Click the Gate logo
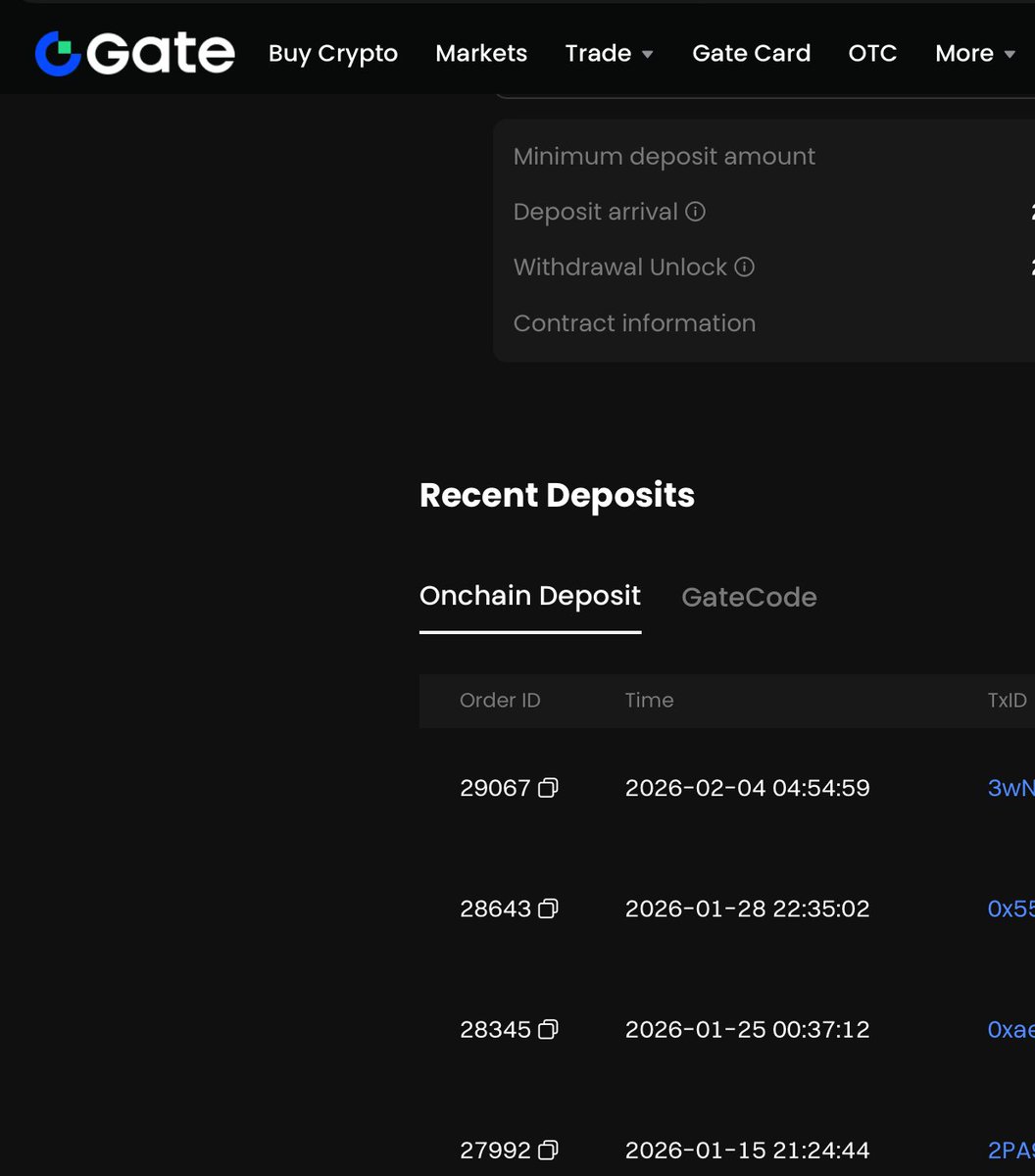Screen dimensions: 1035x1176 point(134,53)
